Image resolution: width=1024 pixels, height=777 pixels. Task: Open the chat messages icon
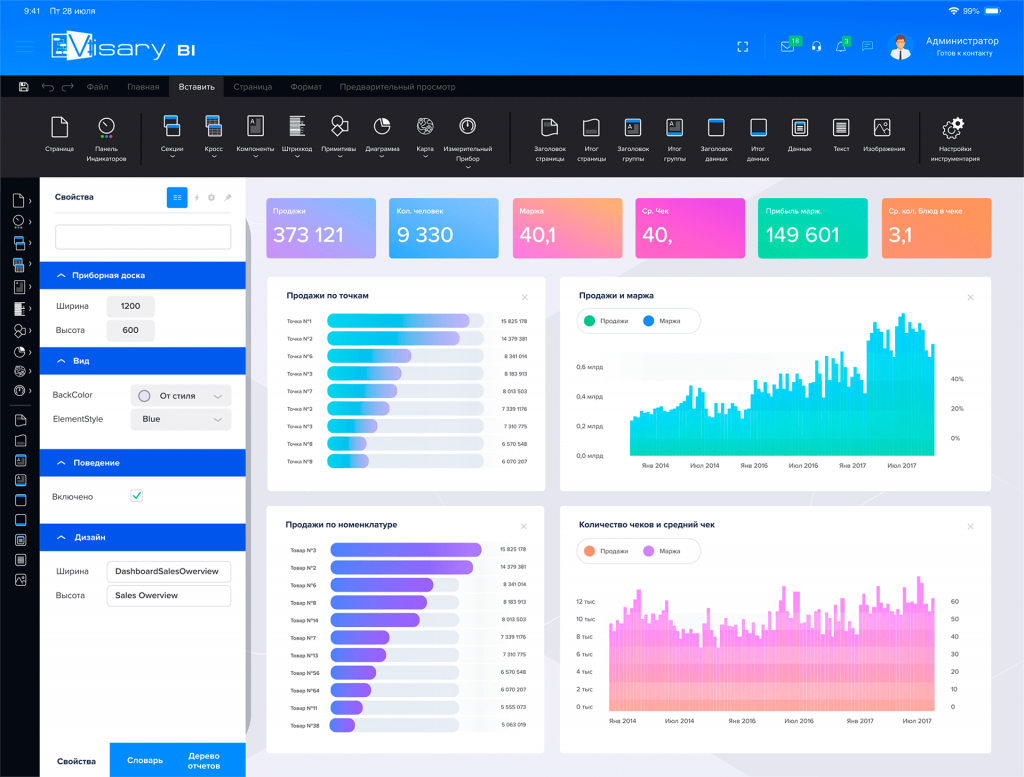[x=867, y=46]
